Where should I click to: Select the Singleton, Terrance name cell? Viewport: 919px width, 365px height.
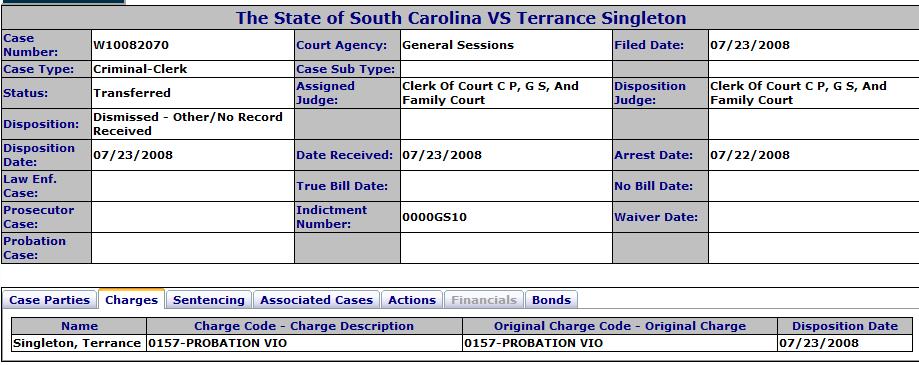click(x=77, y=343)
